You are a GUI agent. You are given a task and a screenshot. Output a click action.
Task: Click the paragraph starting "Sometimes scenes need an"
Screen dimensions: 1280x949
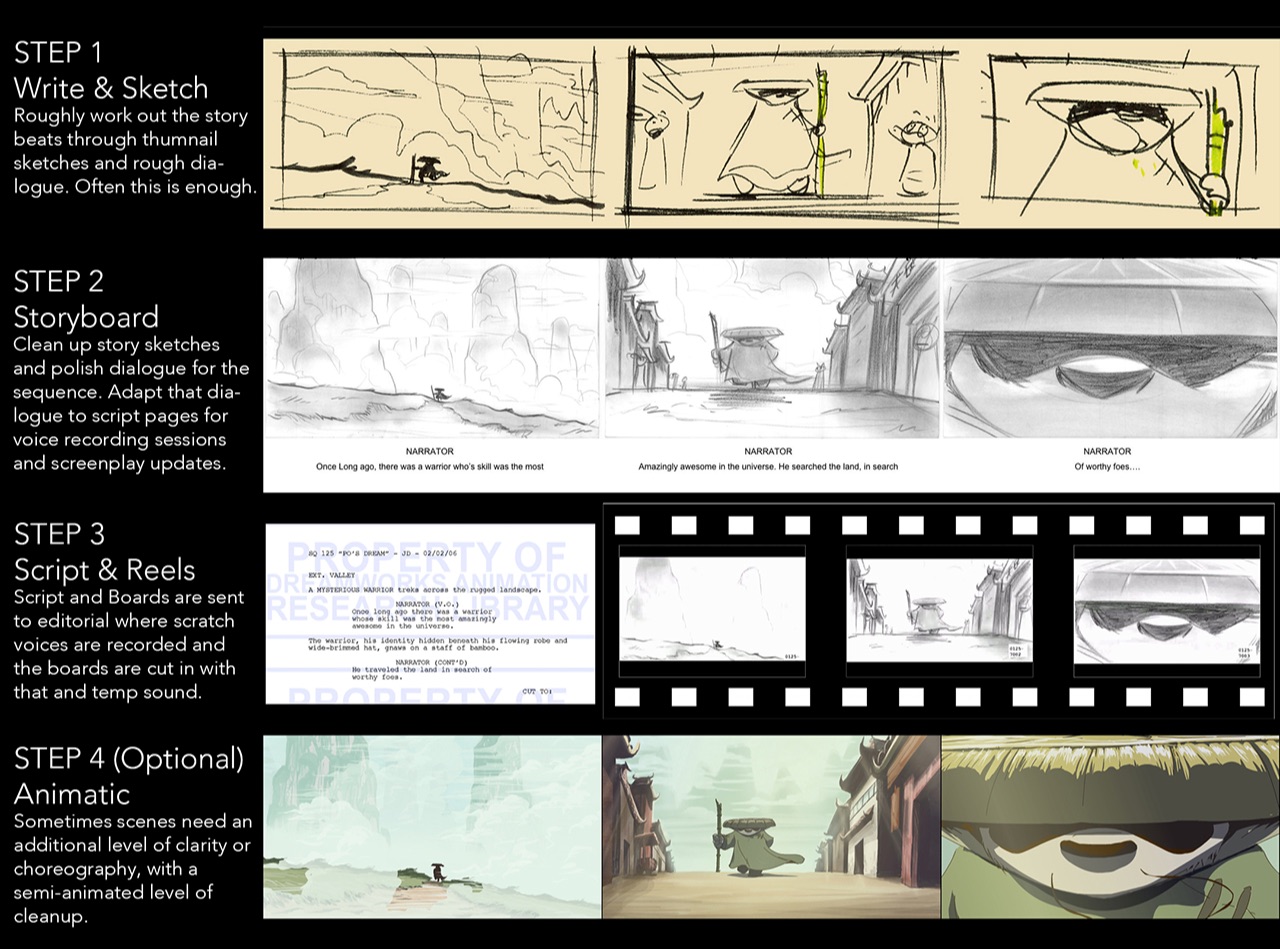click(133, 868)
